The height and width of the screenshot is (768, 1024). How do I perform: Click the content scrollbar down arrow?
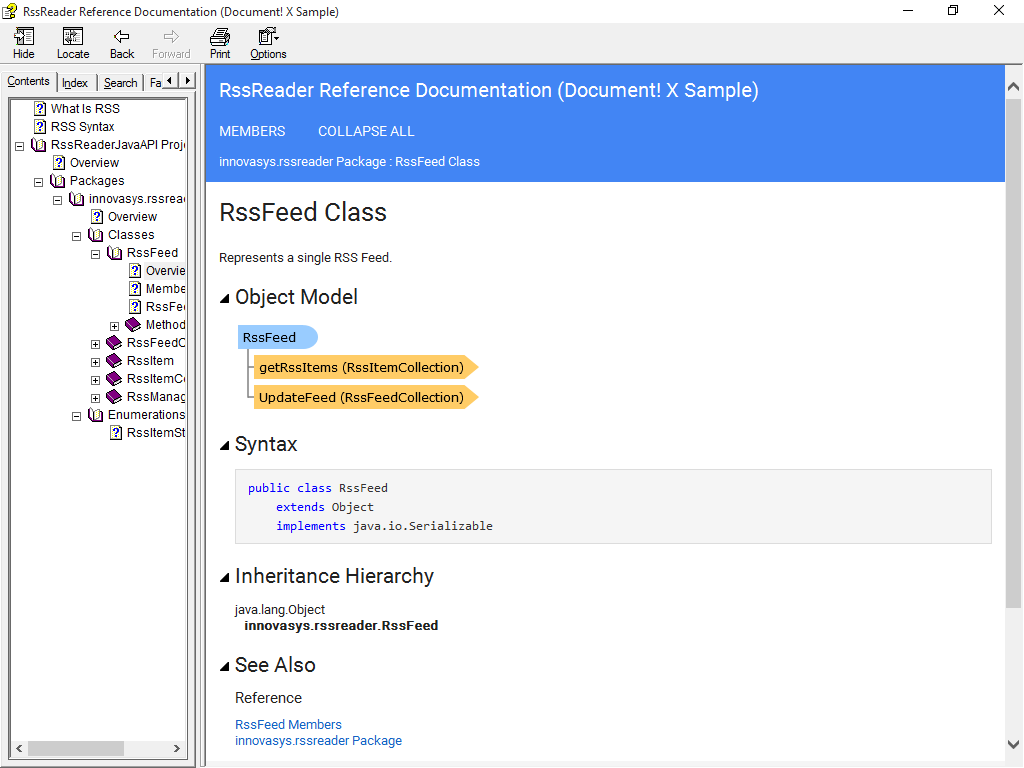1013,744
